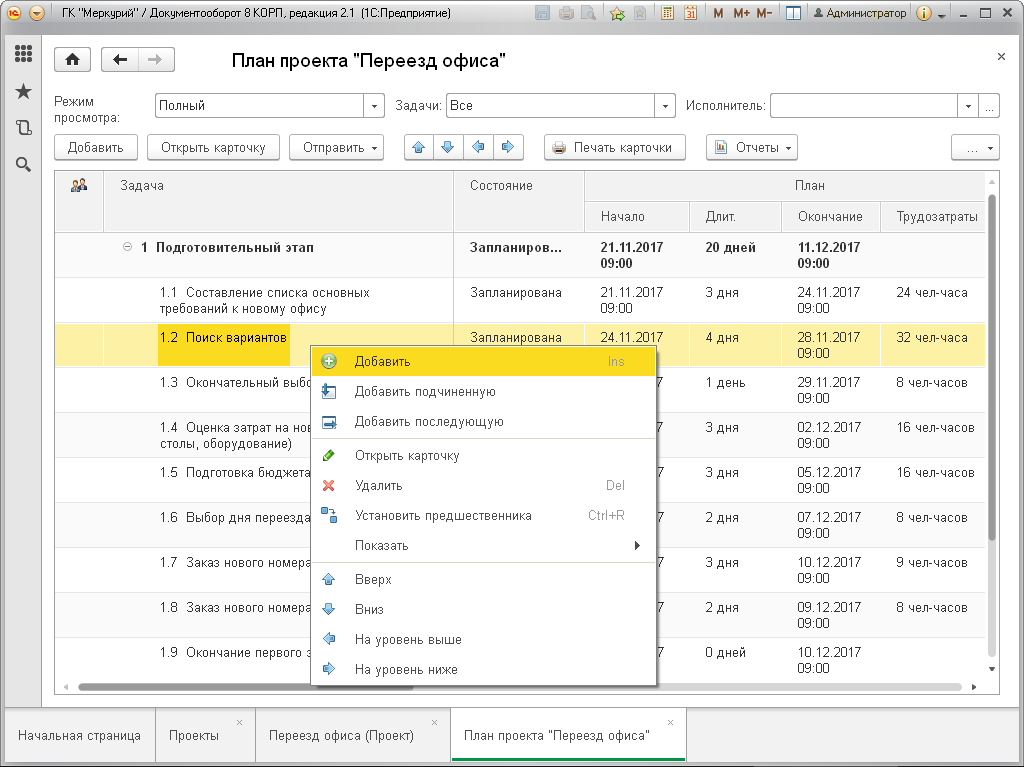The image size is (1024, 767).
Task: Open the Отправить dropdown button
Action: tap(336, 148)
